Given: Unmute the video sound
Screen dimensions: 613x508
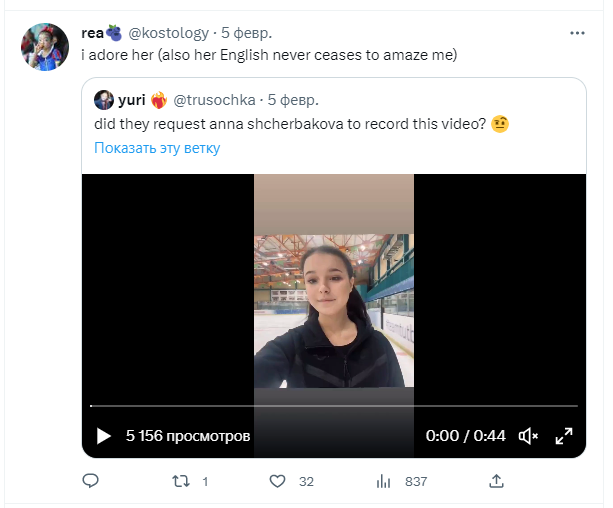Looking at the screenshot, I should [x=529, y=436].
